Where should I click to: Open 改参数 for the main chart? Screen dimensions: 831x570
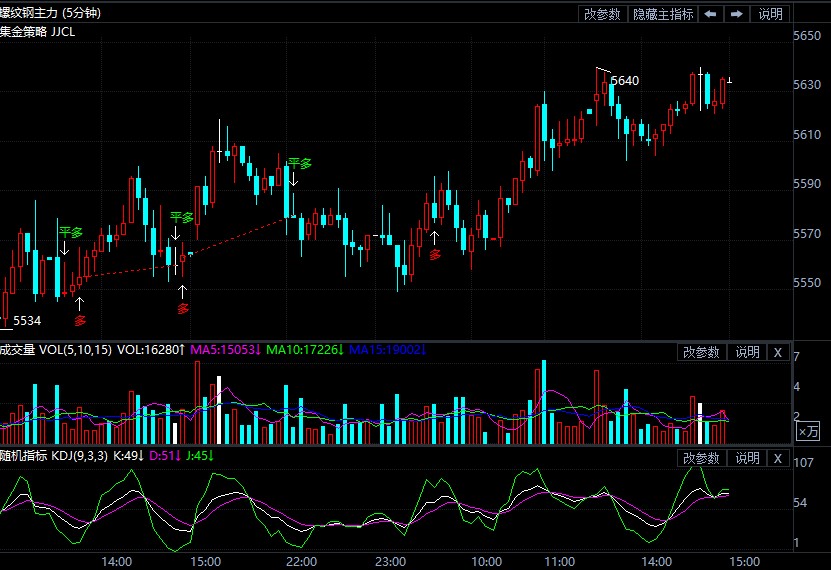[603, 14]
